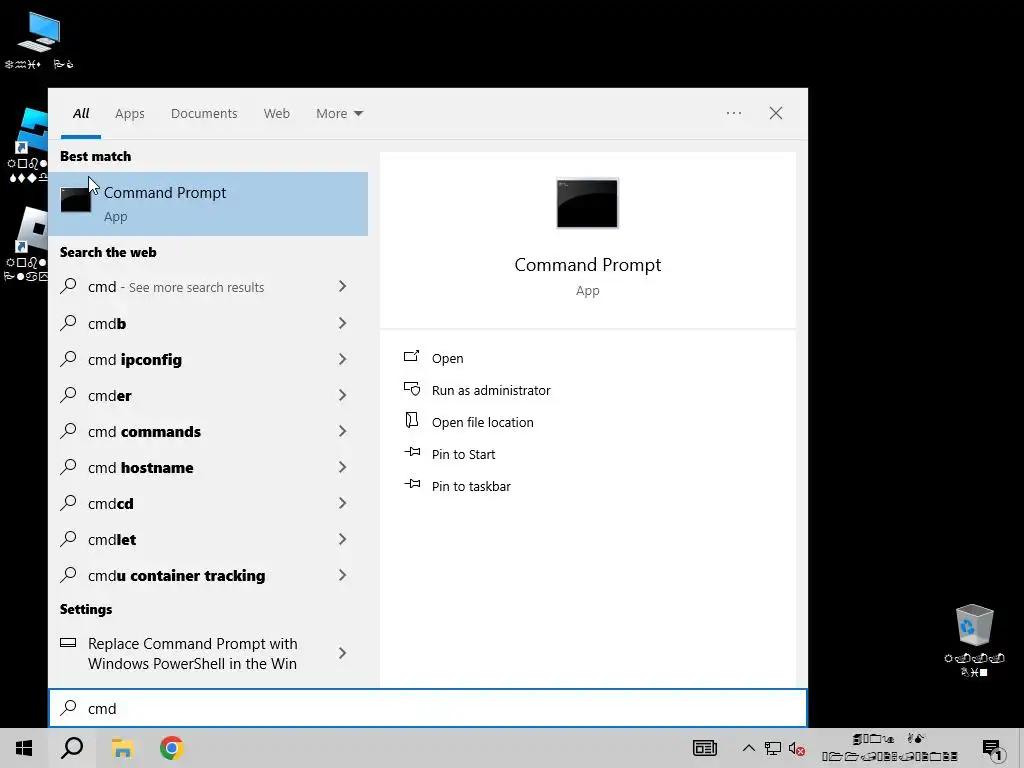The width and height of the screenshot is (1024, 768).
Task: Select the 'cmdlet' web suggestion
Action: pos(208,539)
